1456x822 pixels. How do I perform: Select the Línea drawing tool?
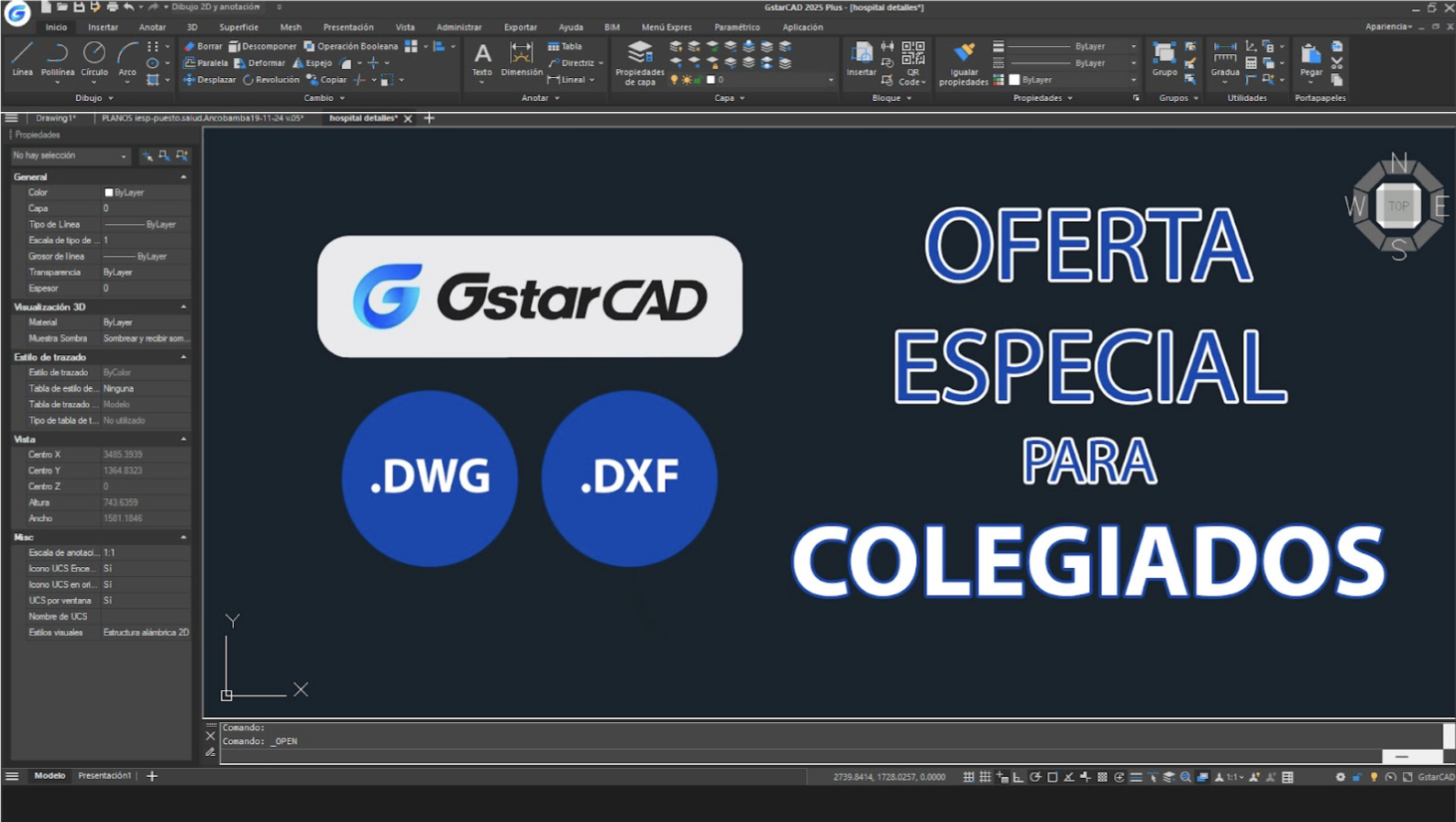pyautogui.click(x=22, y=59)
